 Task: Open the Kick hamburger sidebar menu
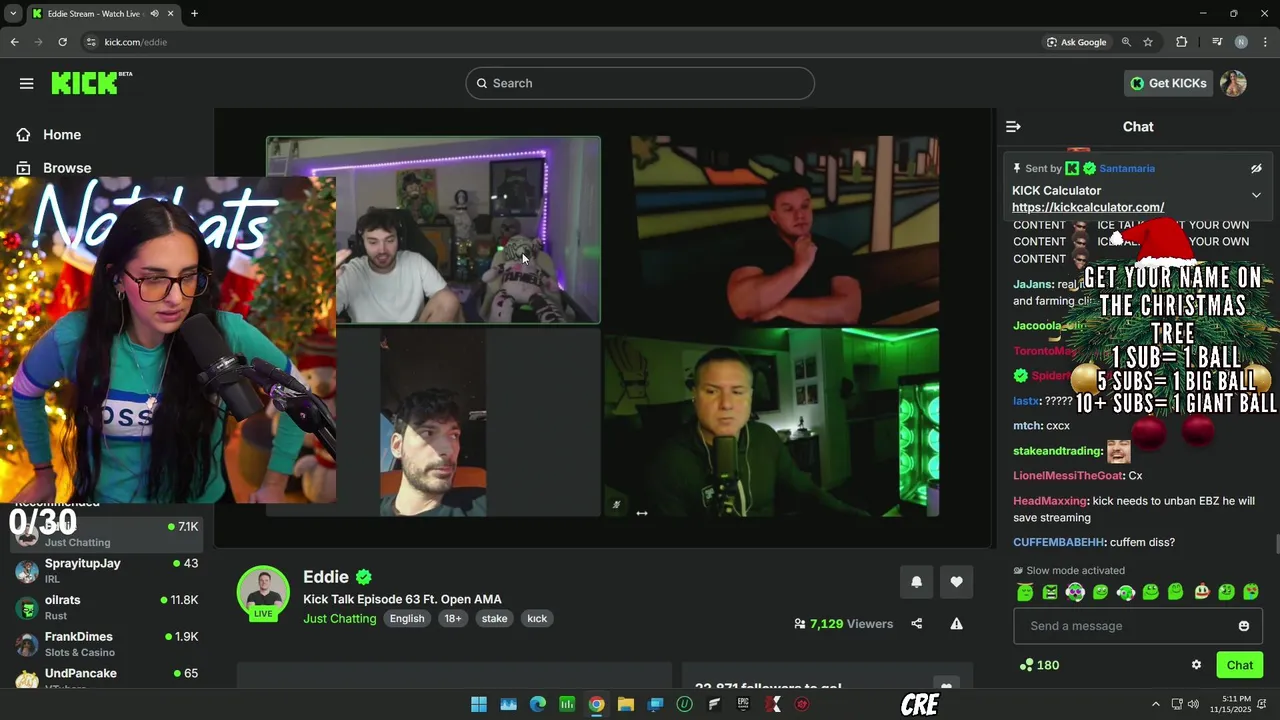point(26,83)
